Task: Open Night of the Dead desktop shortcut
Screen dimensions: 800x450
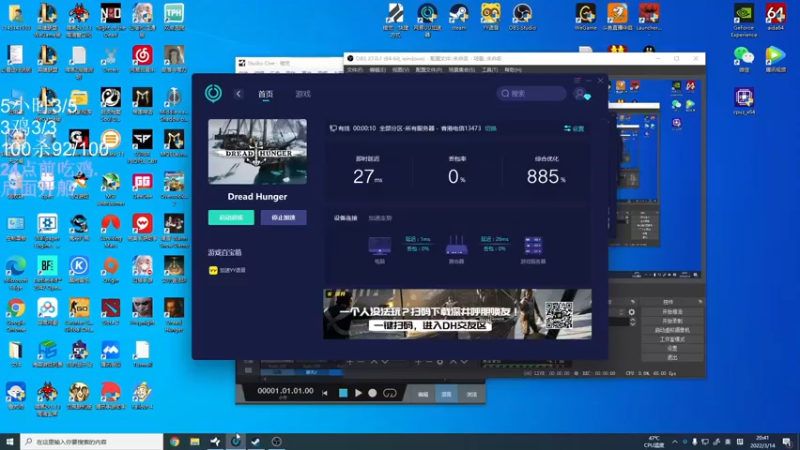Action: (111, 20)
